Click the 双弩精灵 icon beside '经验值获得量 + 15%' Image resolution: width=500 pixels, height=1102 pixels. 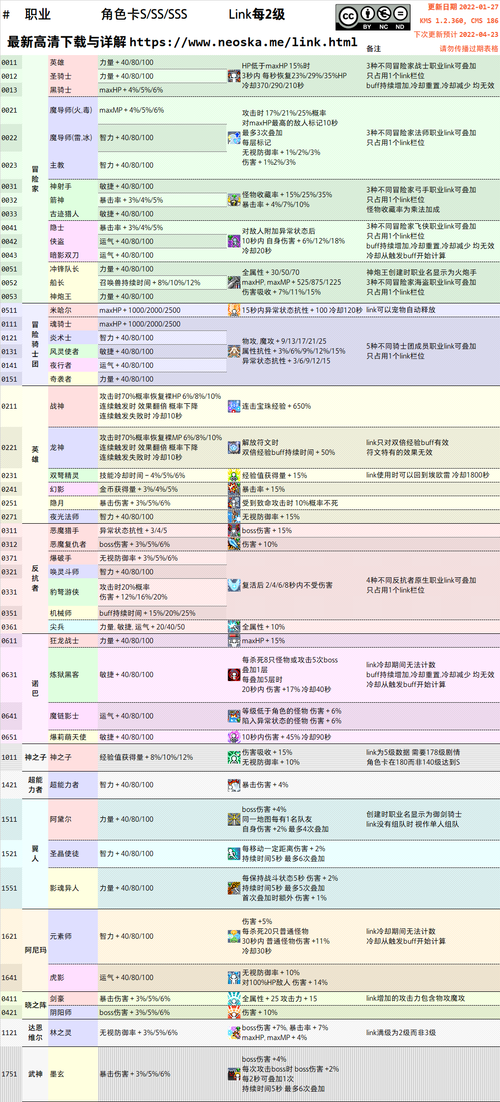(233, 475)
